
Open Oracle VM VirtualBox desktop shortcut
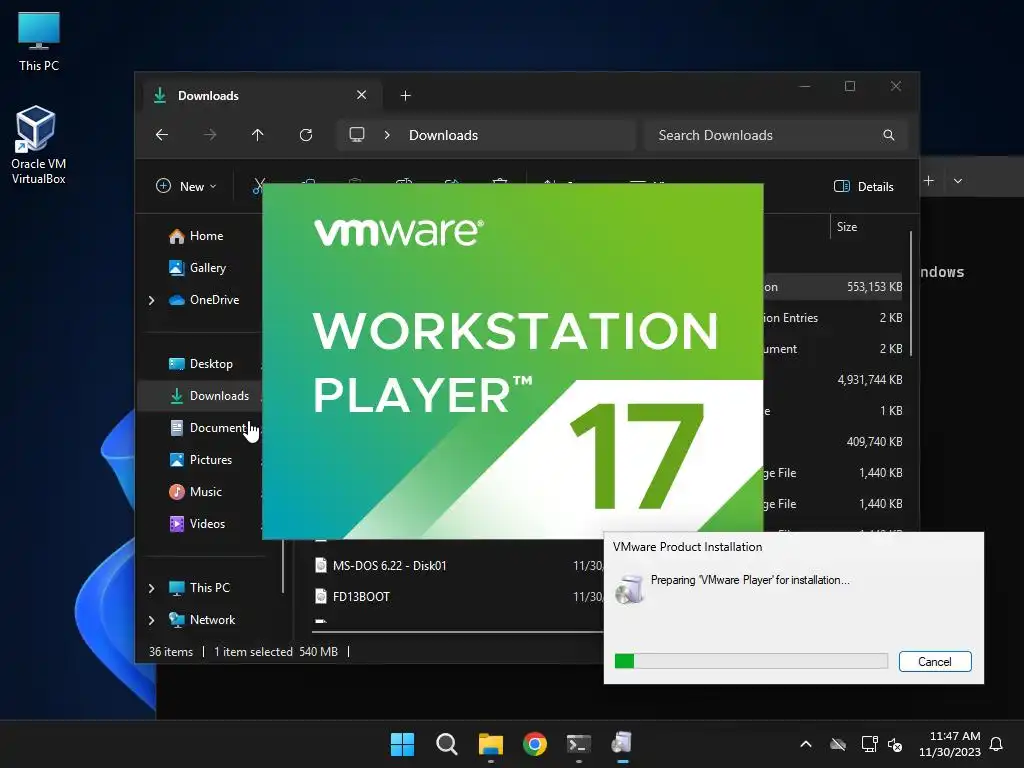[38, 145]
